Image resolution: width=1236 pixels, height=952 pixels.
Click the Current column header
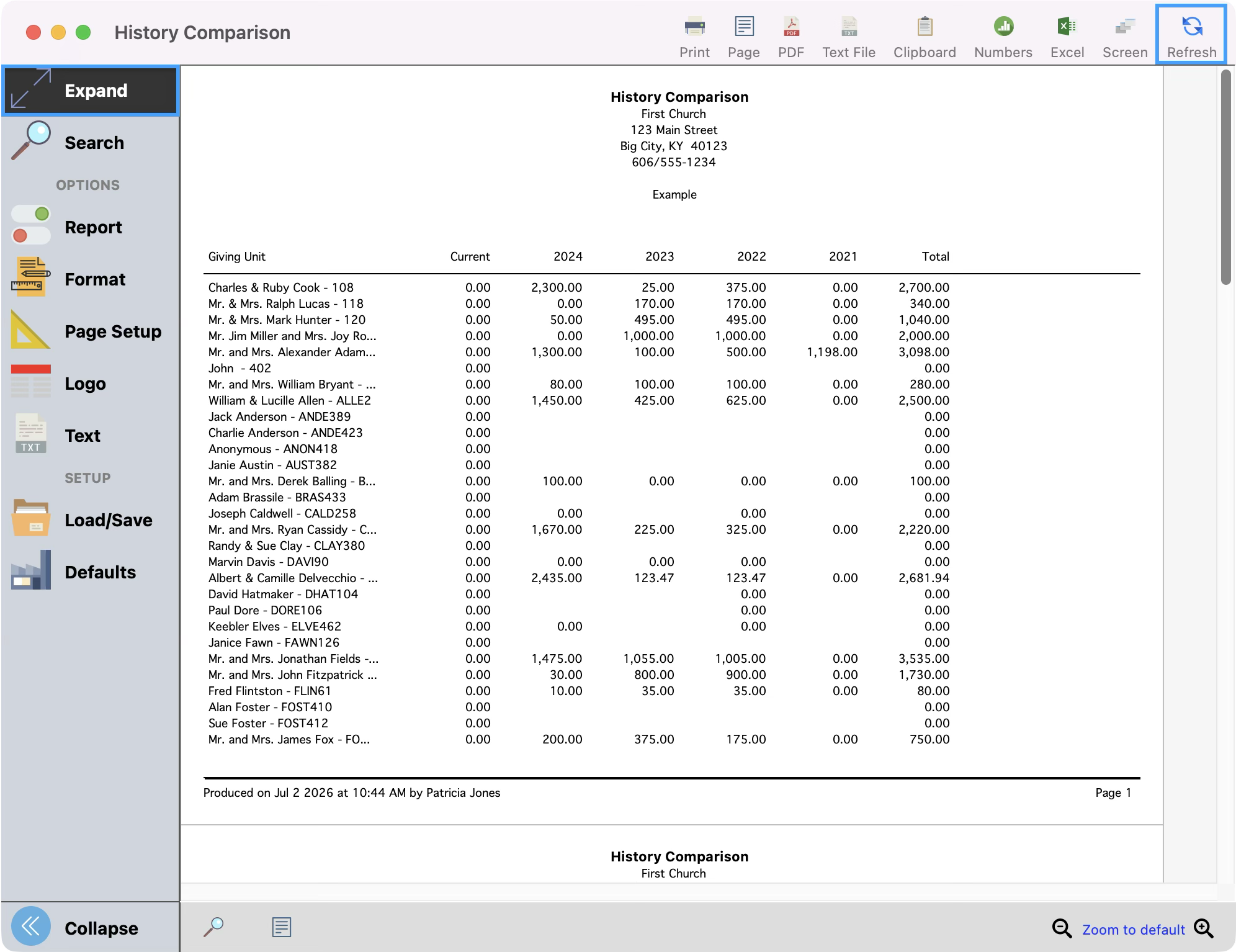click(x=470, y=257)
